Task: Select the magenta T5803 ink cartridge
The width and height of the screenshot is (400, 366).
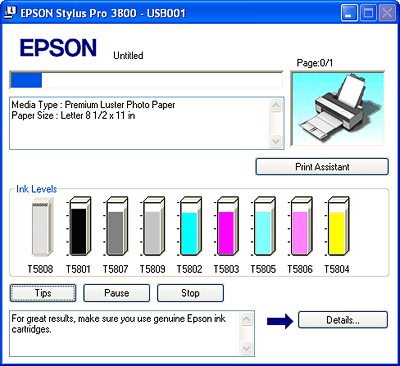Action: 227,227
